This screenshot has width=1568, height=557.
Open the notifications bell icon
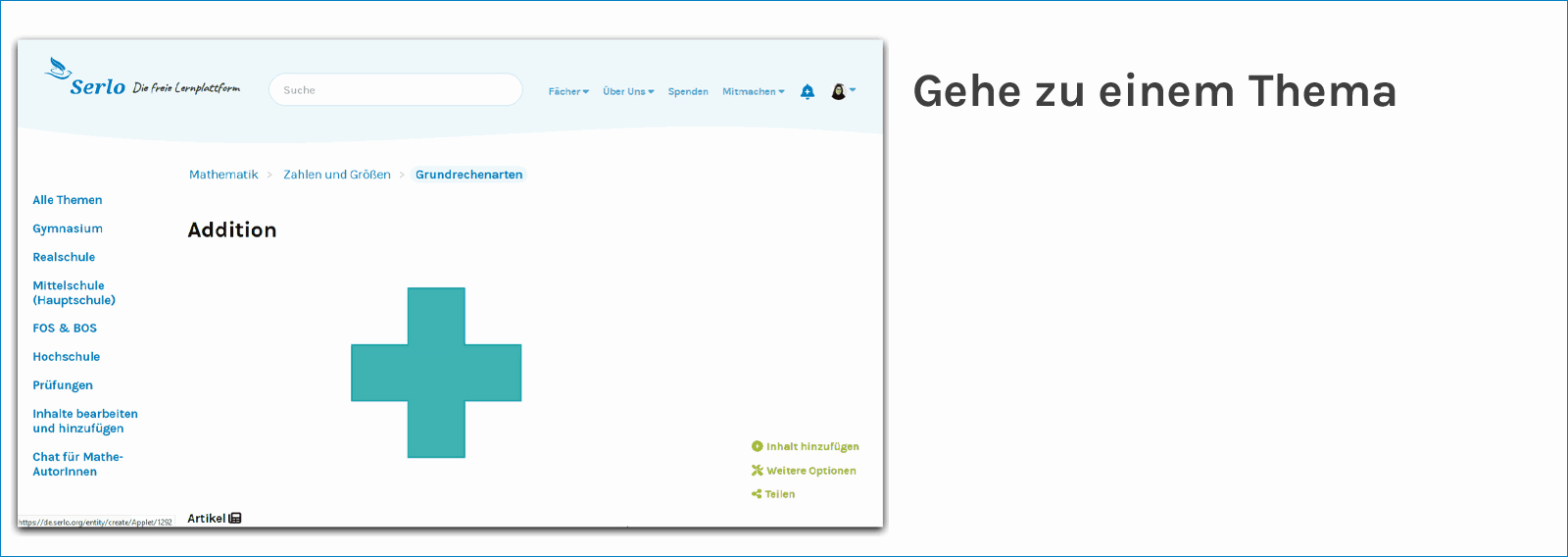pyautogui.click(x=808, y=91)
